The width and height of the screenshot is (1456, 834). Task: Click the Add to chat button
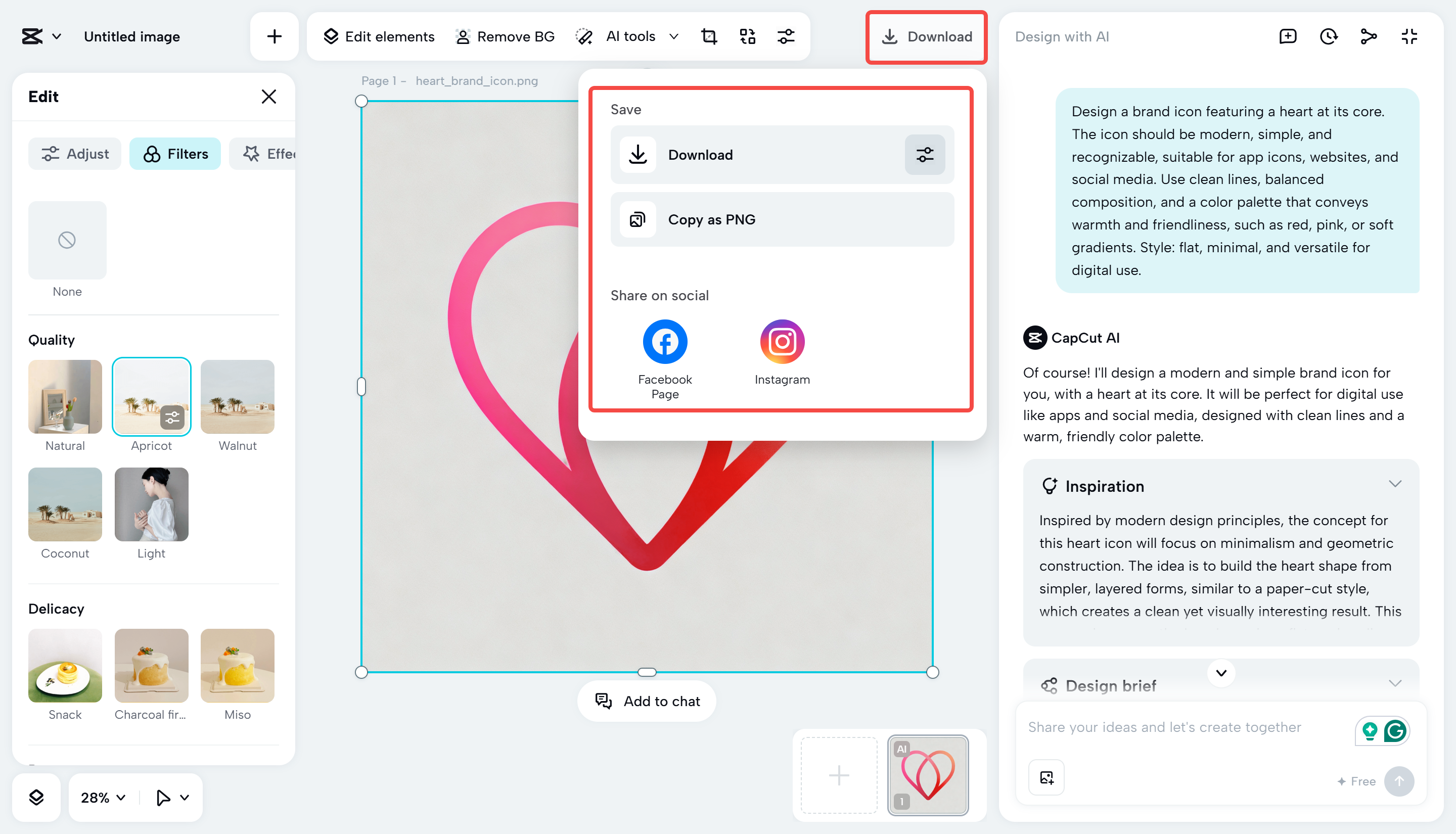(x=647, y=701)
